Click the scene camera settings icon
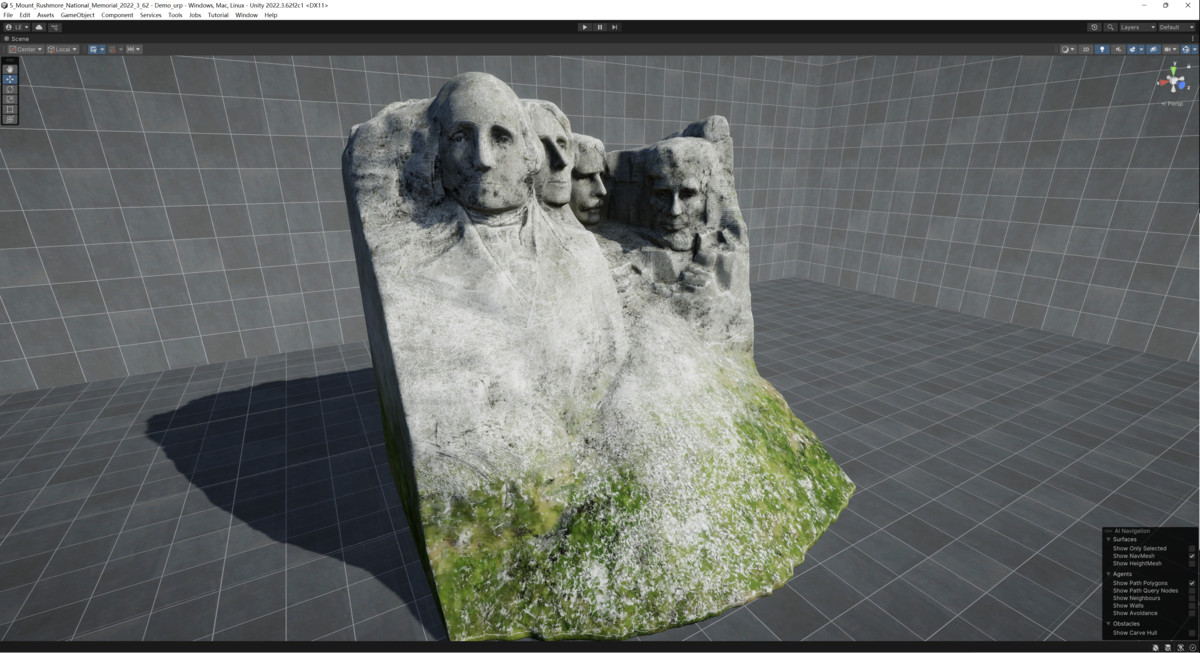 (1168, 49)
